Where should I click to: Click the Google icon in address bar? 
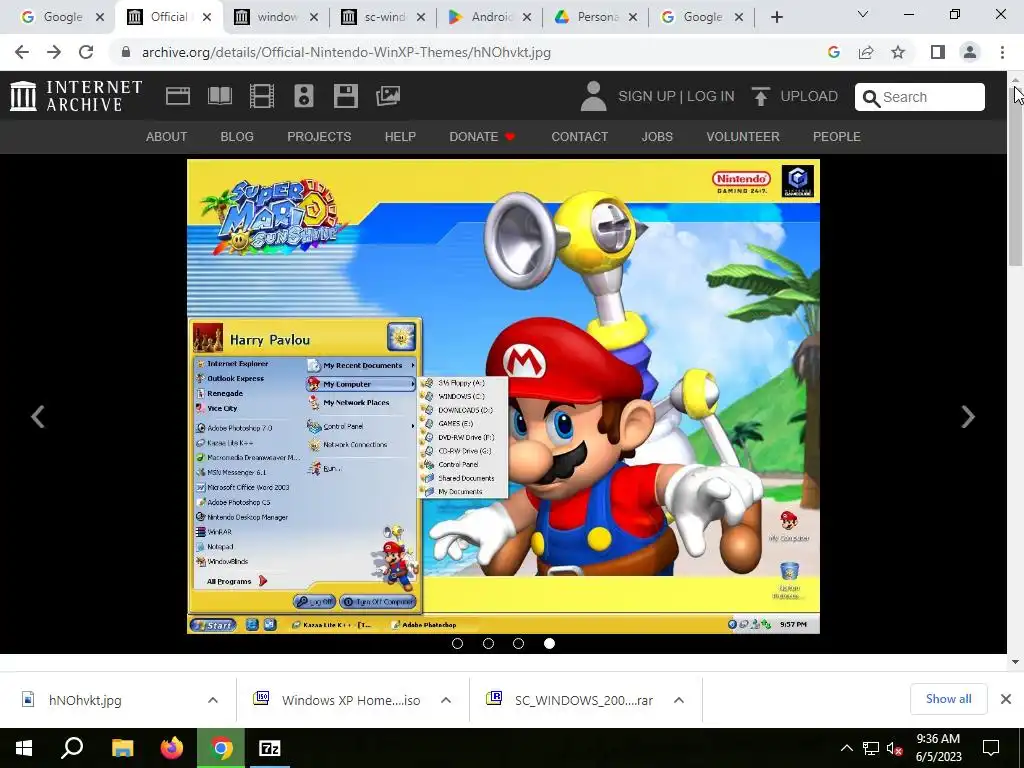click(x=834, y=52)
